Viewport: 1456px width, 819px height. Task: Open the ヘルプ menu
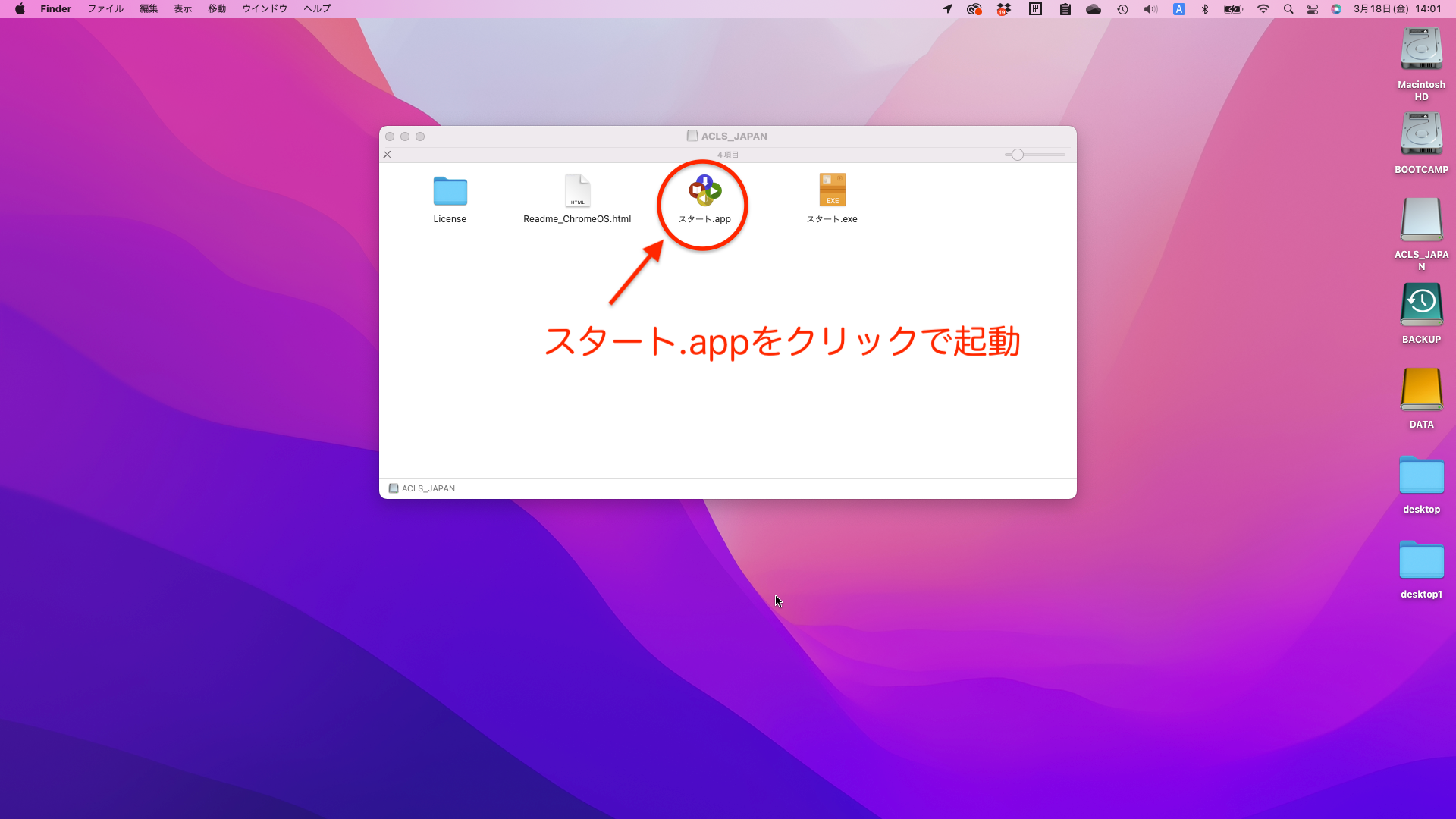click(317, 9)
